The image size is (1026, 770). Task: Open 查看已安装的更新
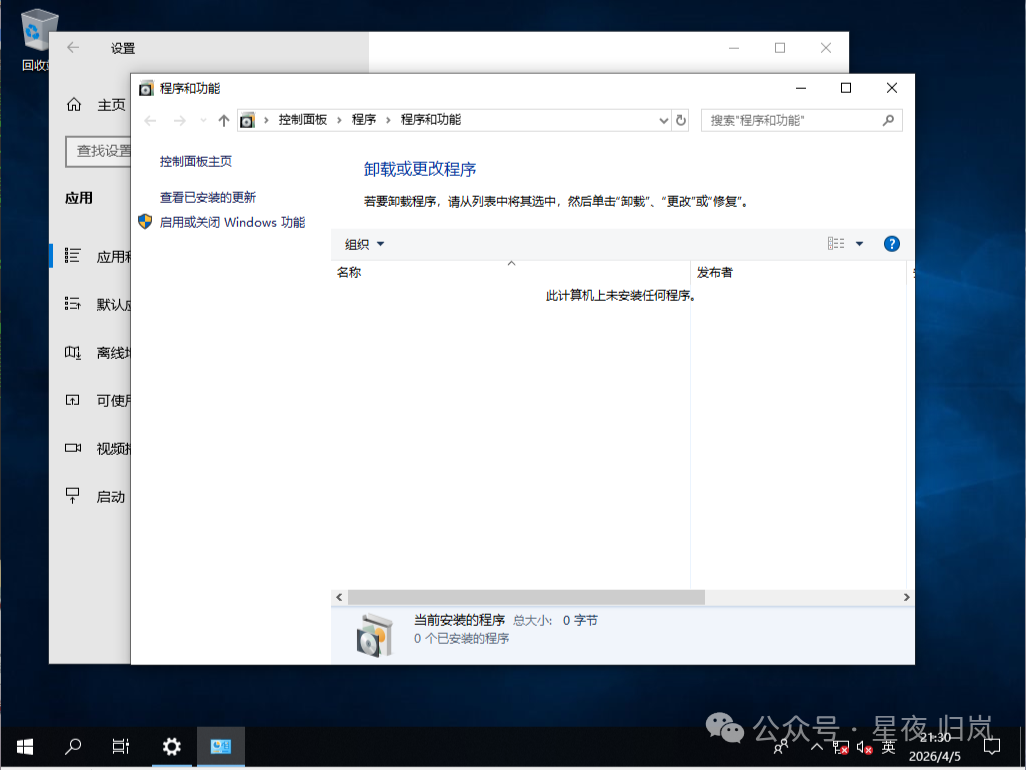pos(210,198)
